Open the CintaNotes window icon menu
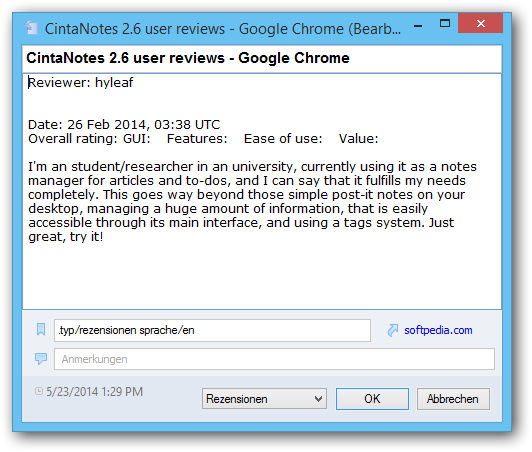This screenshot has width=532, height=452. pyautogui.click(x=32, y=28)
